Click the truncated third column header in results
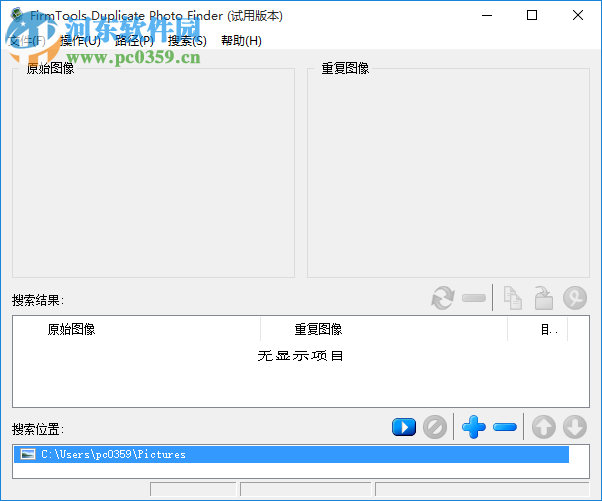Screen dimensions: 602x501 point(538,329)
